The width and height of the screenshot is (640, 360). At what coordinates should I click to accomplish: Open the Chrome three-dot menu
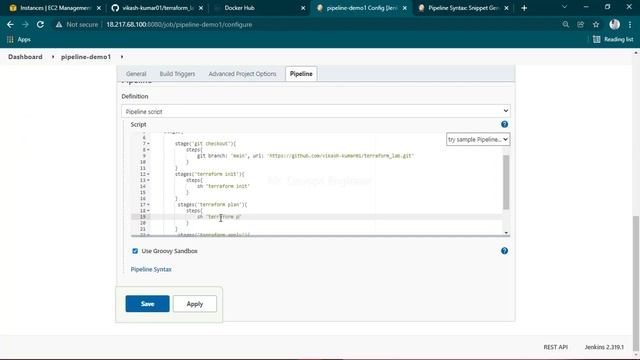pyautogui.click(x=630, y=24)
